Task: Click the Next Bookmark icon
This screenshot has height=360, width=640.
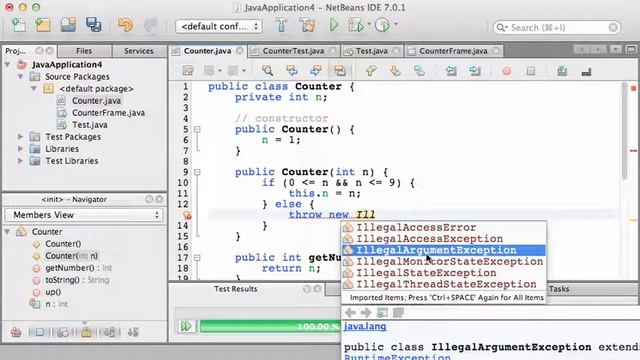Action: 395,71
